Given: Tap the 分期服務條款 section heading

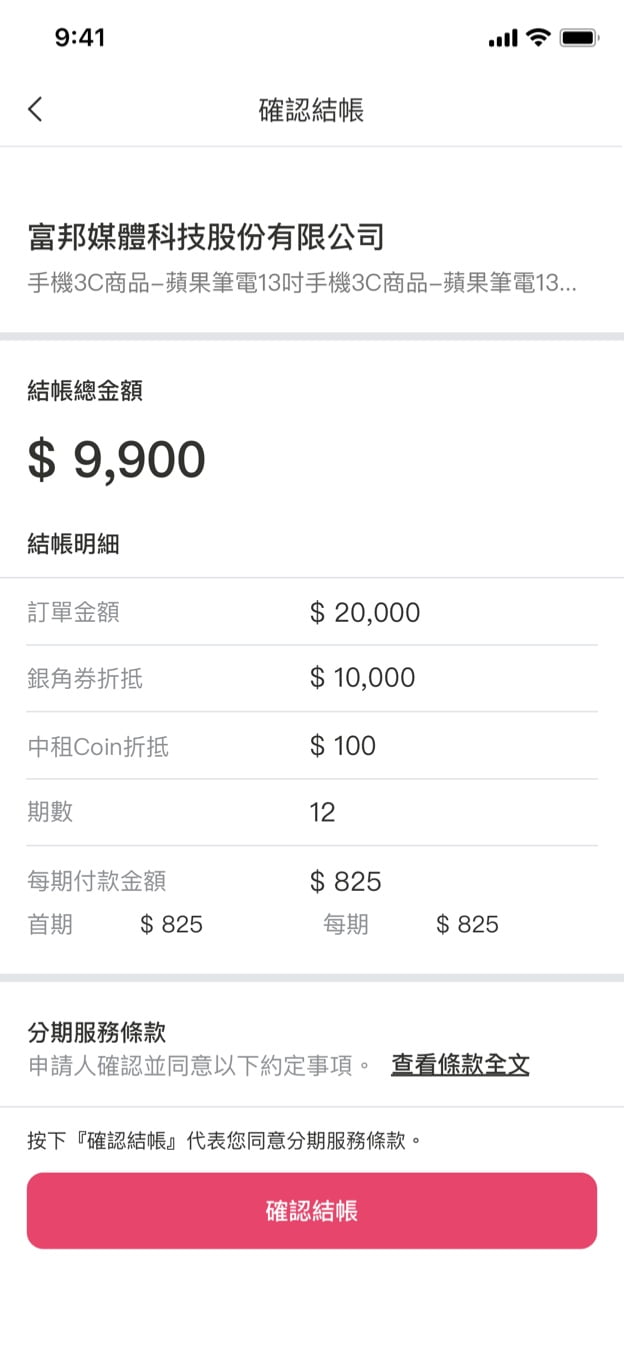Looking at the screenshot, I should pos(96,1032).
